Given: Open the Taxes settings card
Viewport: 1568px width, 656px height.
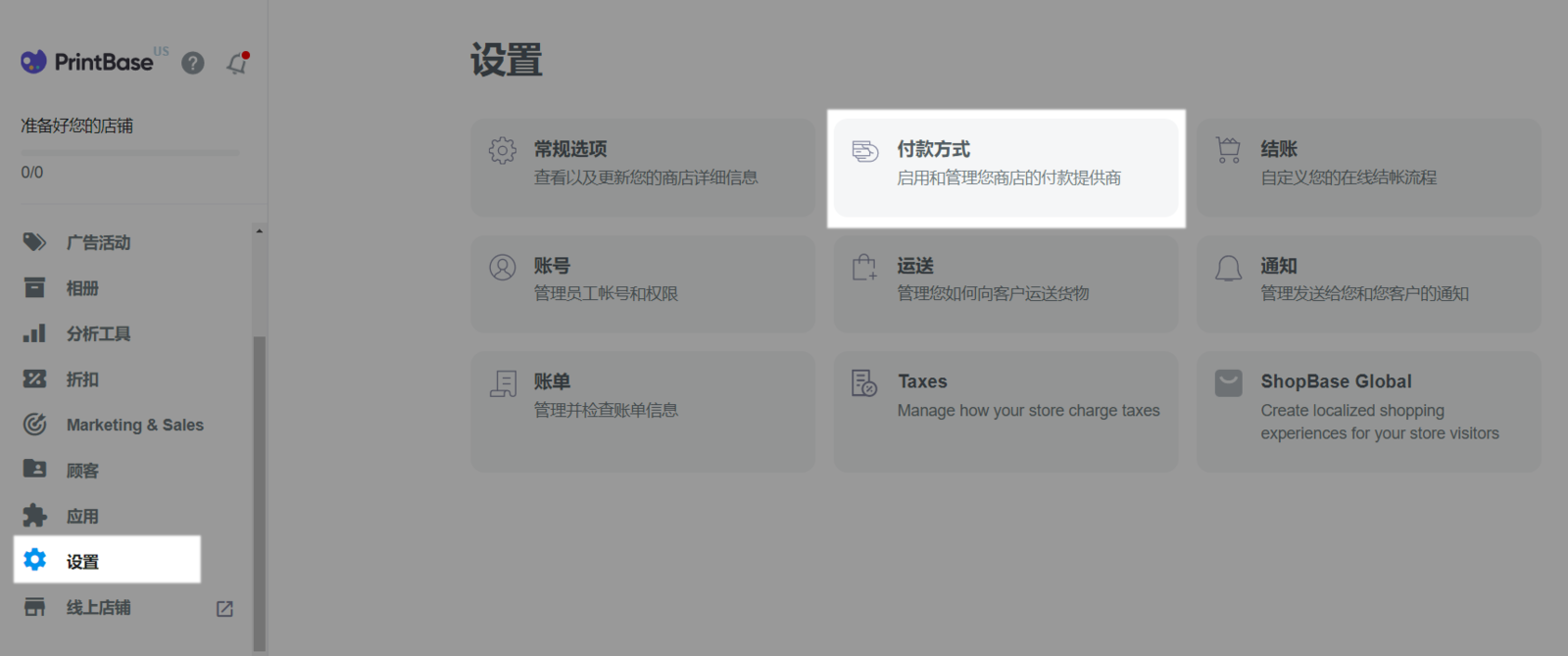Looking at the screenshot, I should (1006, 412).
